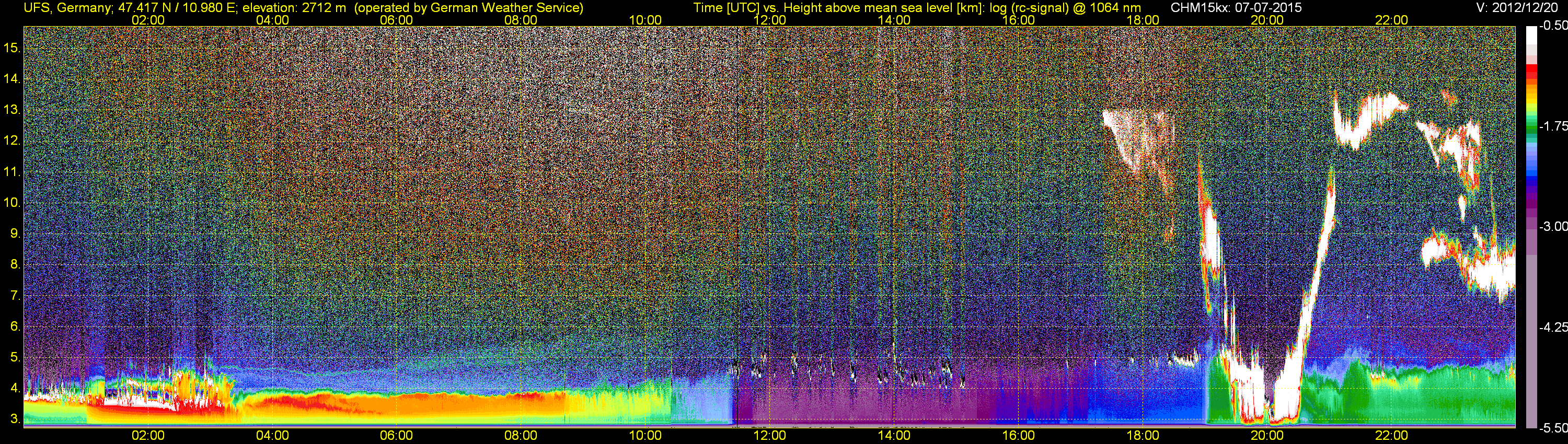
Task: Click '12:00' on the bottom time axis
Action: click(x=769, y=436)
